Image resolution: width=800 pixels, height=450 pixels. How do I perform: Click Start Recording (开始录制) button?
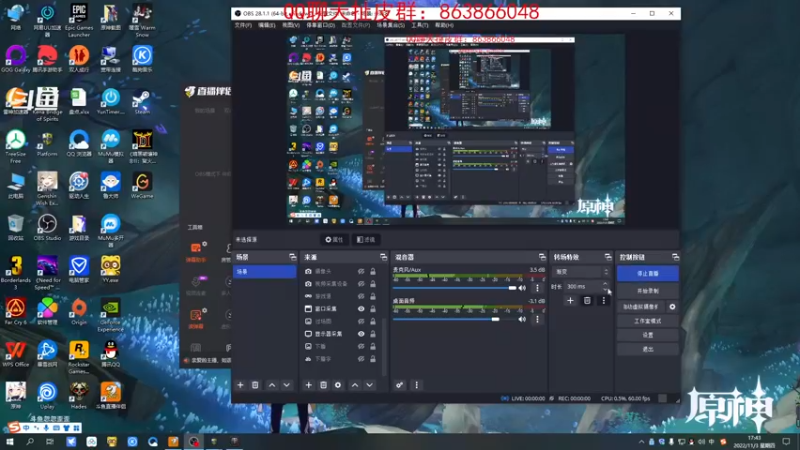(x=647, y=291)
